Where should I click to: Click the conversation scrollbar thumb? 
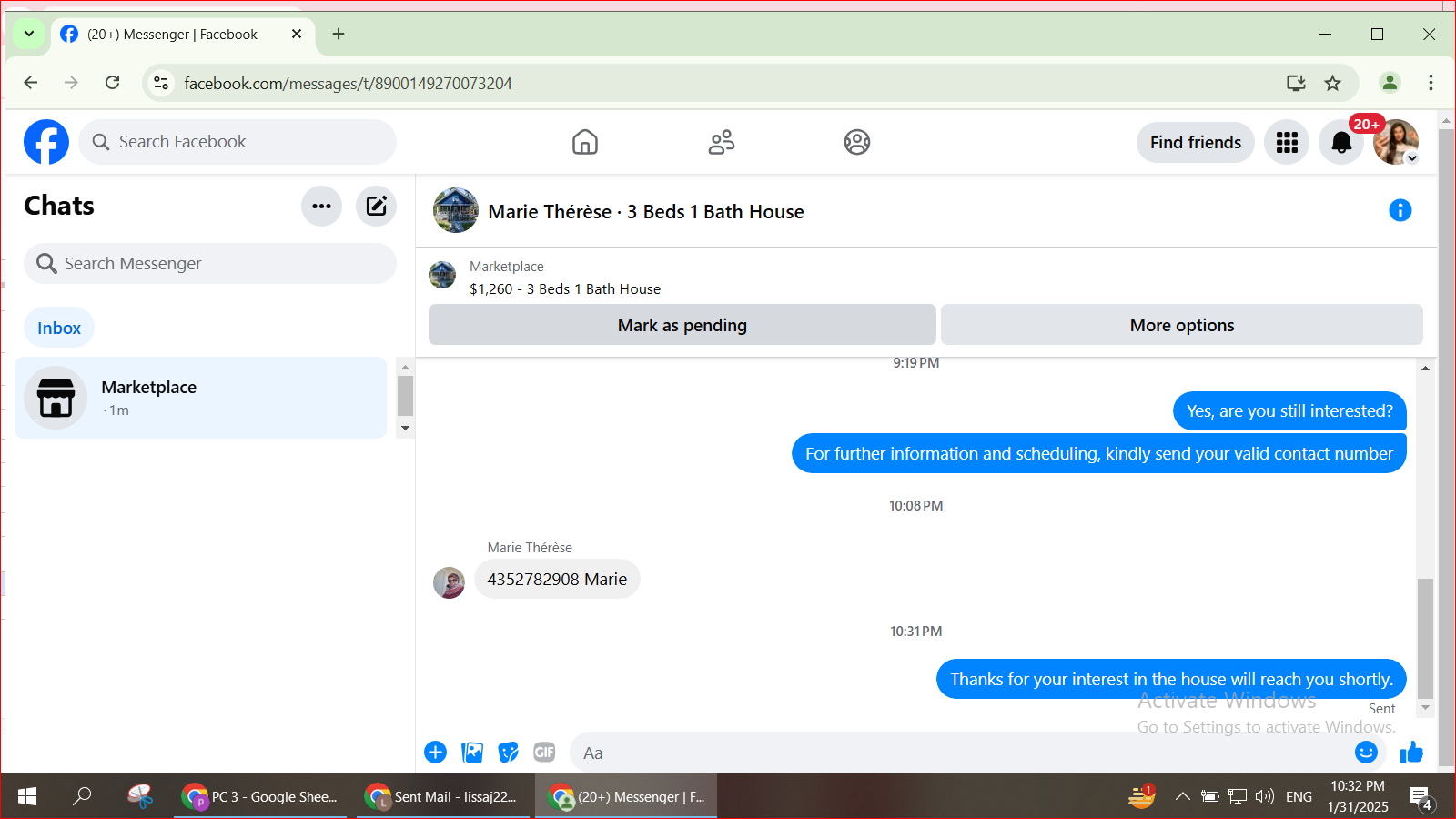click(x=1425, y=638)
